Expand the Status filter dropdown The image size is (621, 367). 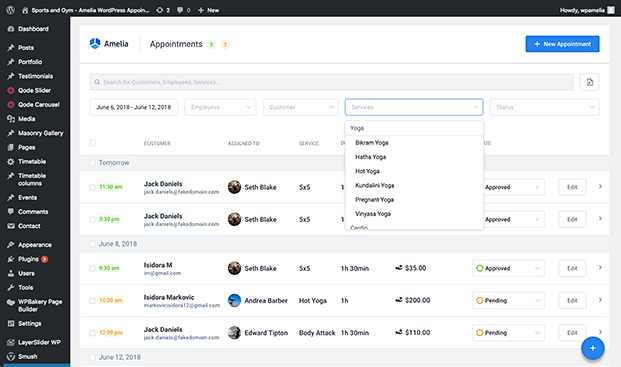click(544, 107)
